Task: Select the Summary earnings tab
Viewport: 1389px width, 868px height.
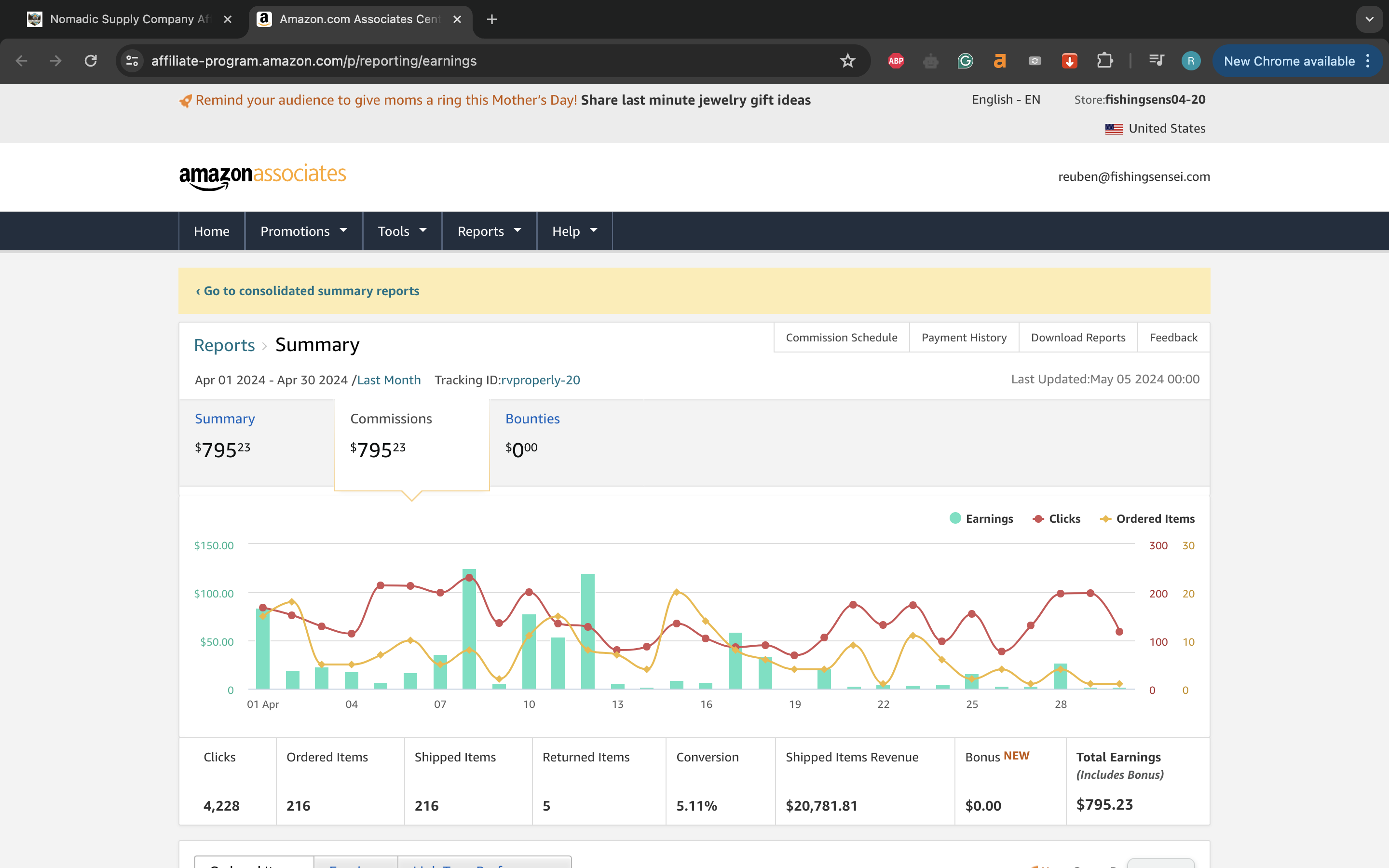Action: point(257,442)
